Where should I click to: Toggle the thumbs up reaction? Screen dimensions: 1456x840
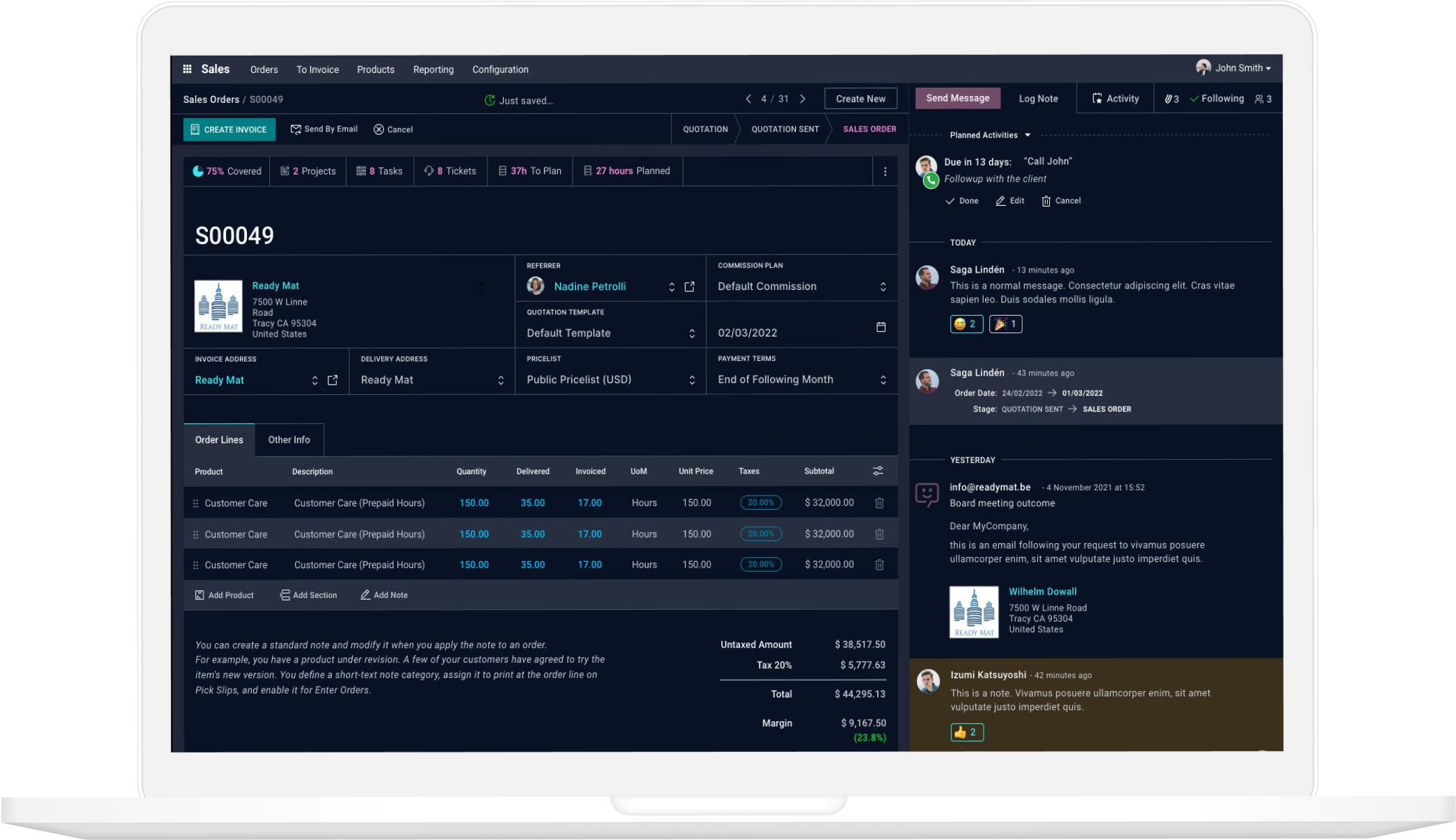(x=966, y=732)
